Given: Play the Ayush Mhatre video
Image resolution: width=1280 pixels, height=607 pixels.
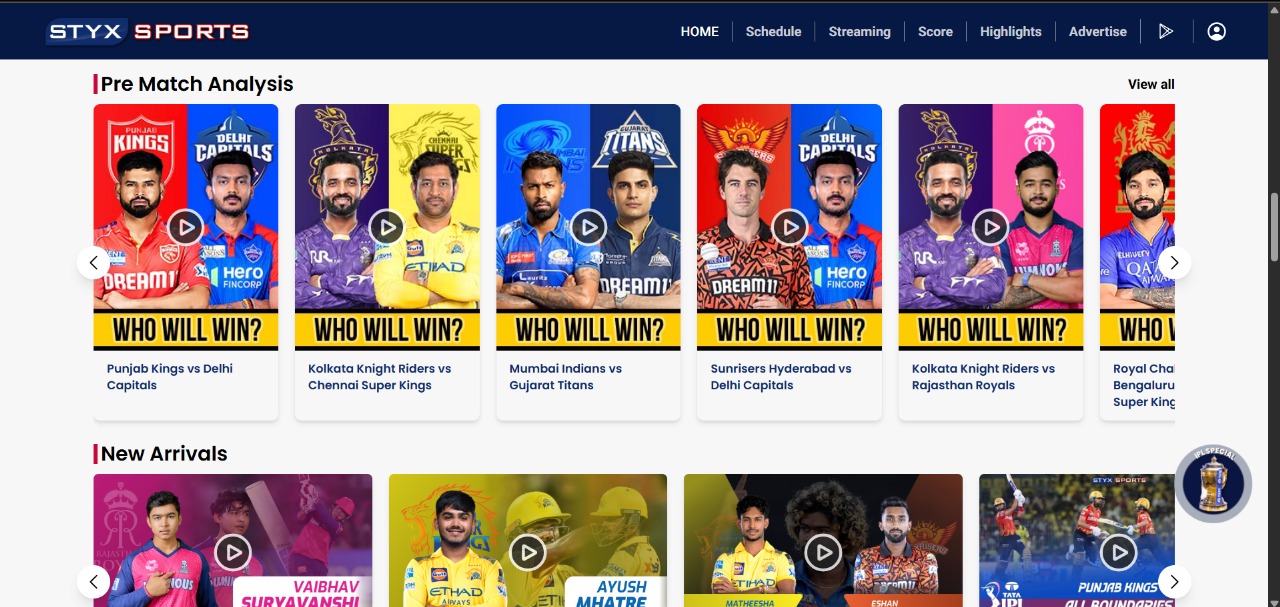Looking at the screenshot, I should [527, 551].
